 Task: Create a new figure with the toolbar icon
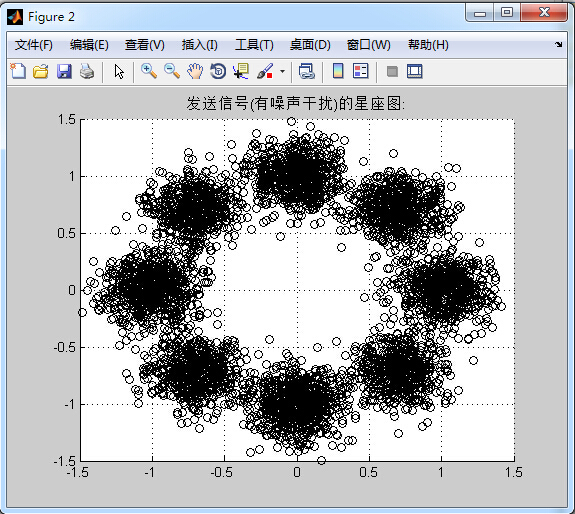[x=18, y=71]
